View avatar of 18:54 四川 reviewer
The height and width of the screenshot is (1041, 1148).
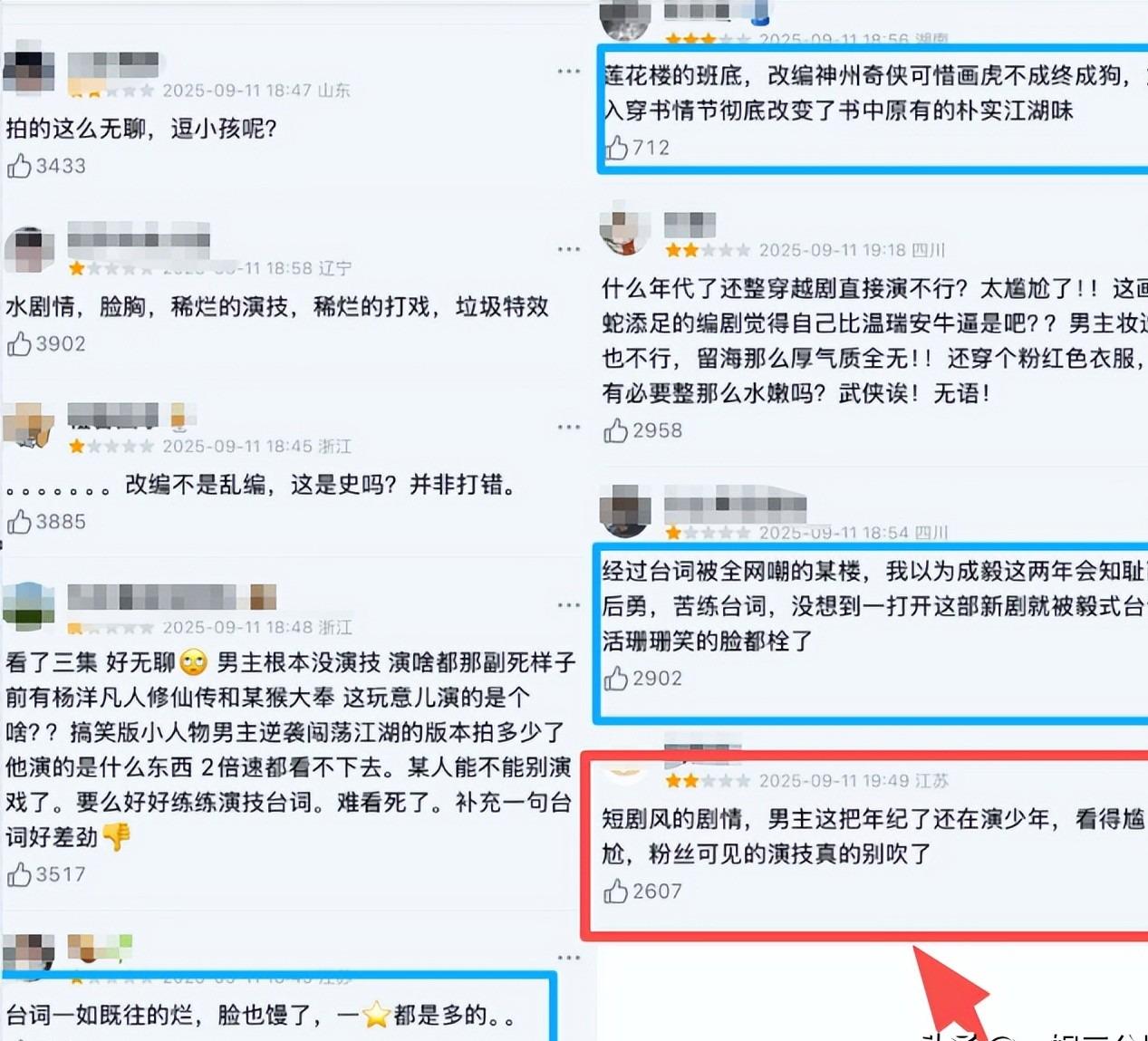pyautogui.click(x=625, y=510)
